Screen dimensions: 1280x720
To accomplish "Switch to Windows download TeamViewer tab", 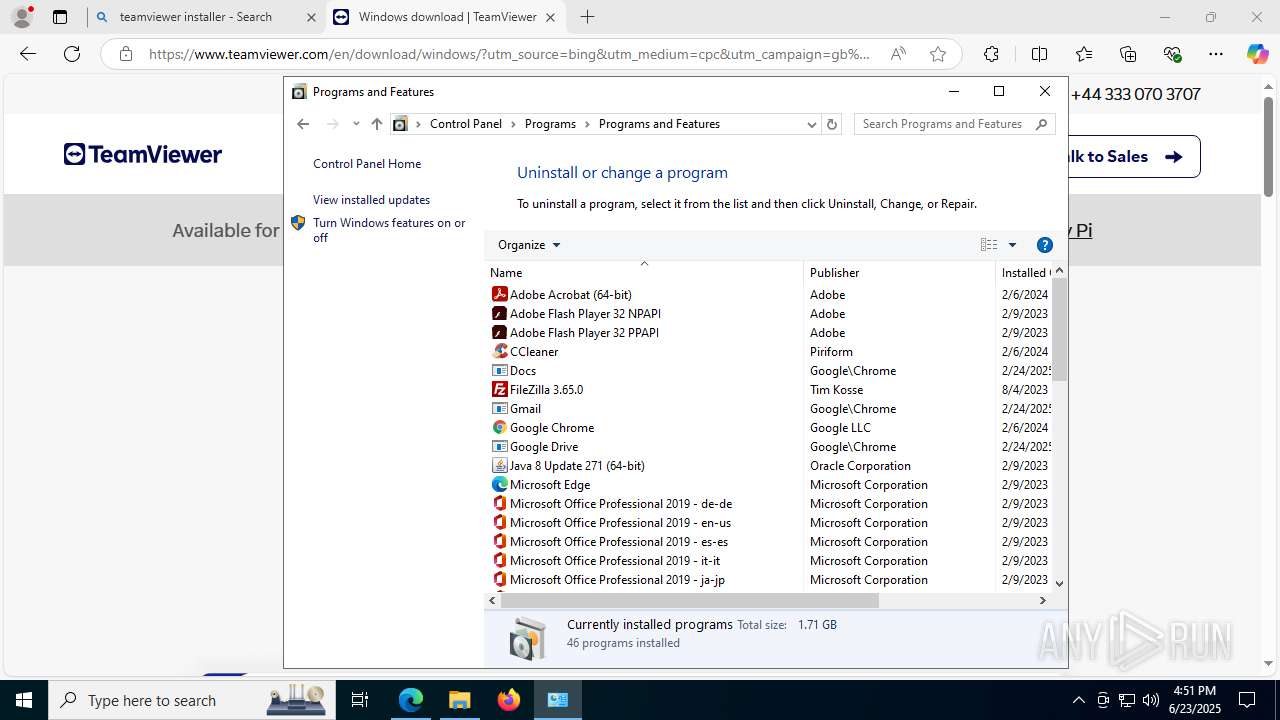I will pyautogui.click(x=447, y=17).
